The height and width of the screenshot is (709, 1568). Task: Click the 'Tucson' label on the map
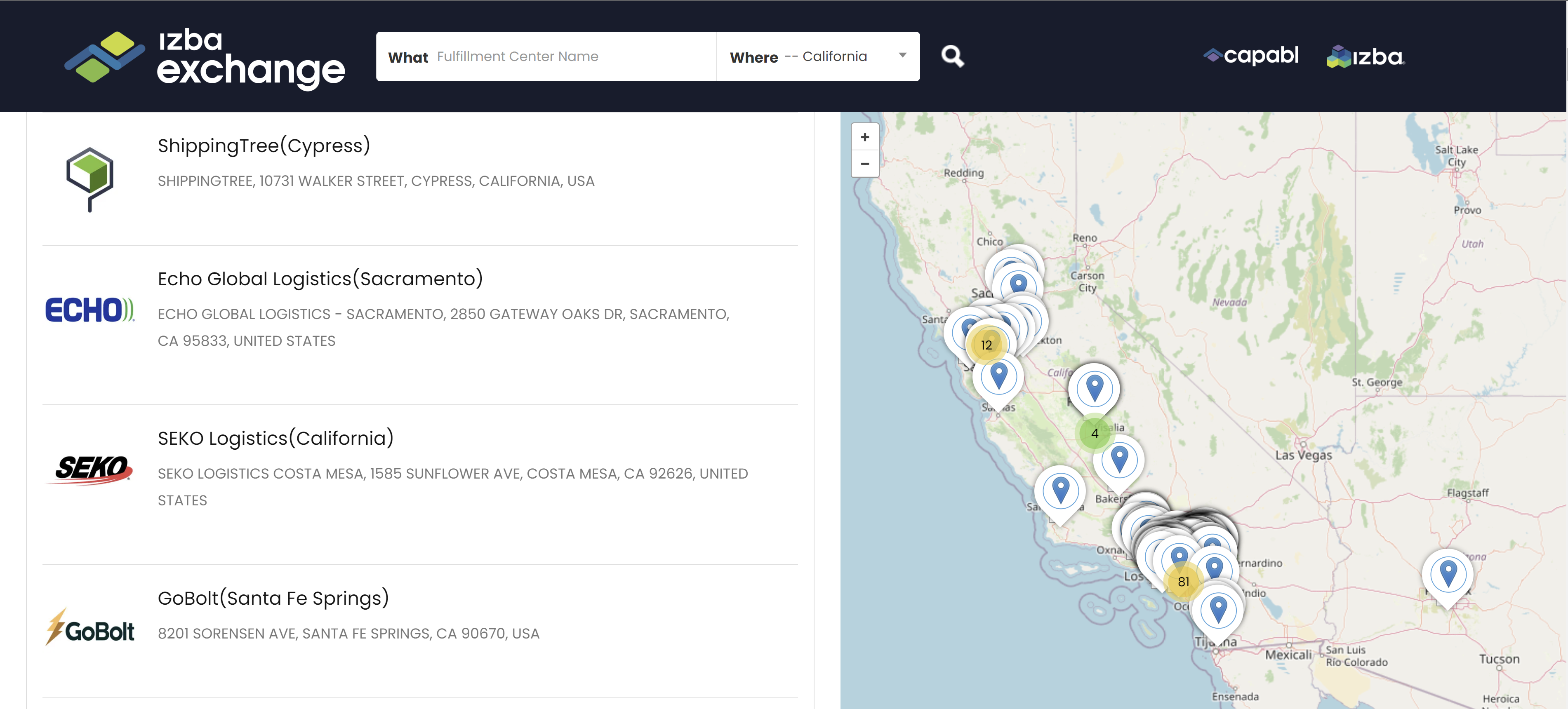(x=1499, y=659)
